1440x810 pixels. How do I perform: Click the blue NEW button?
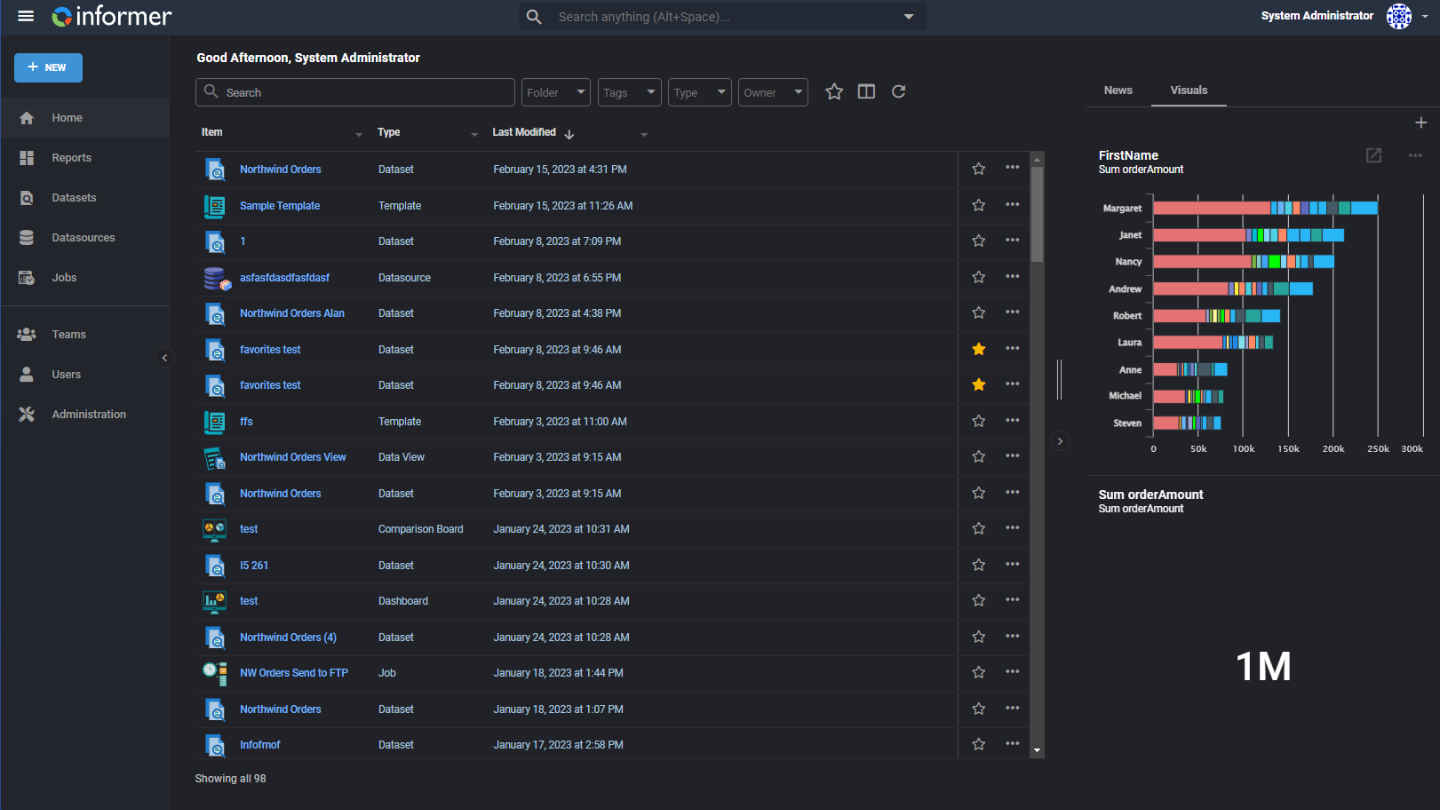pyautogui.click(x=48, y=68)
